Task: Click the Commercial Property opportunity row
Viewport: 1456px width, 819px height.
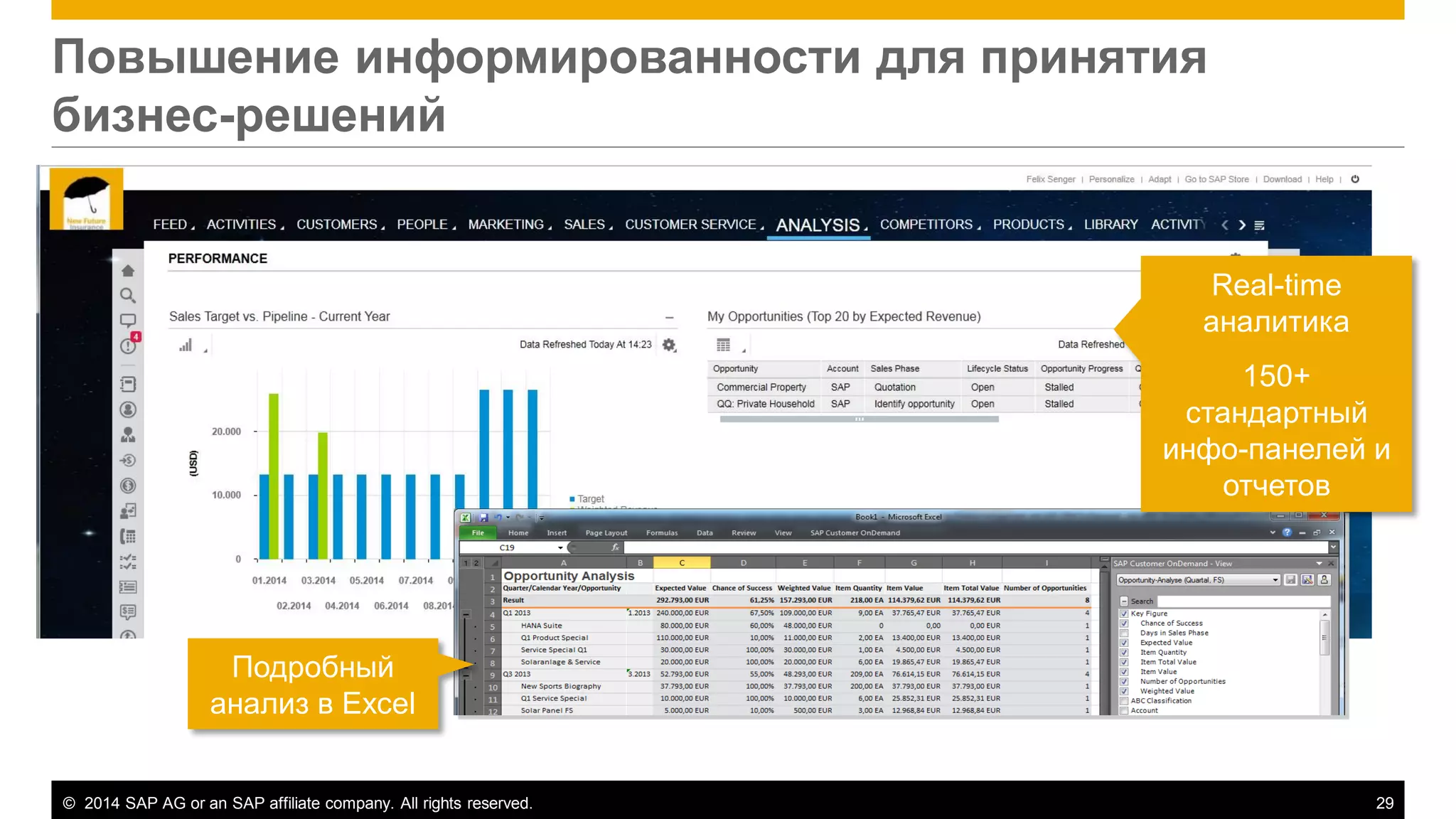Action: (x=923, y=387)
